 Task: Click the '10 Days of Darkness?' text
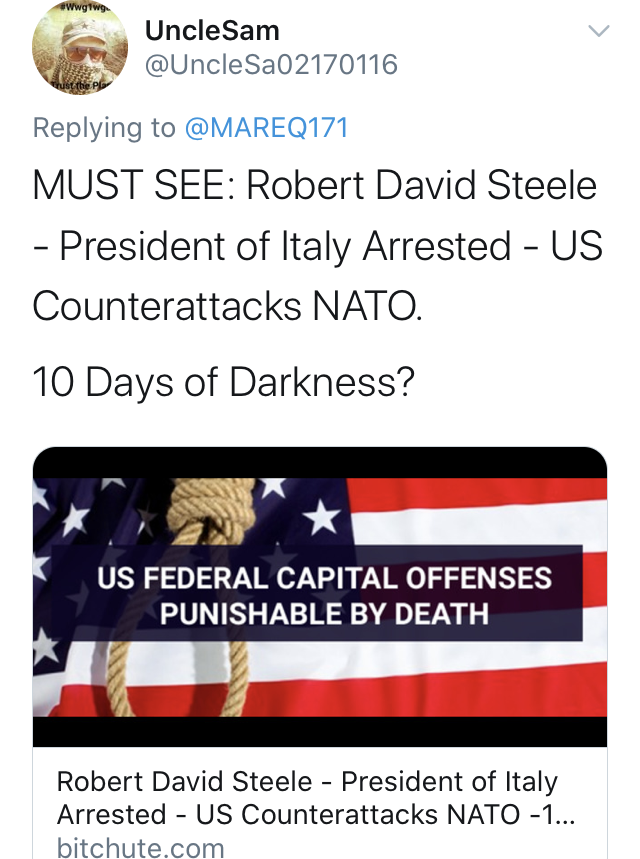point(224,382)
